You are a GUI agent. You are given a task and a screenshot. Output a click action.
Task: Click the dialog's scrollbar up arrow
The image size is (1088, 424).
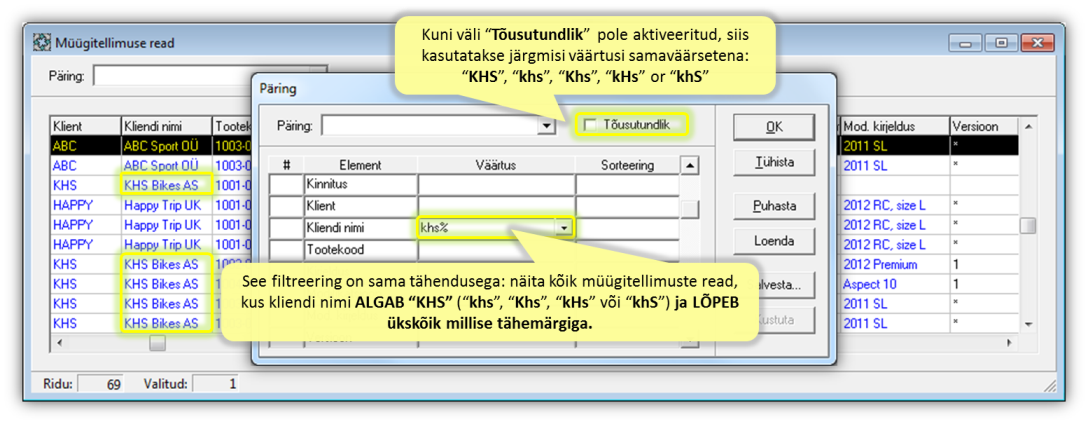coord(689,165)
